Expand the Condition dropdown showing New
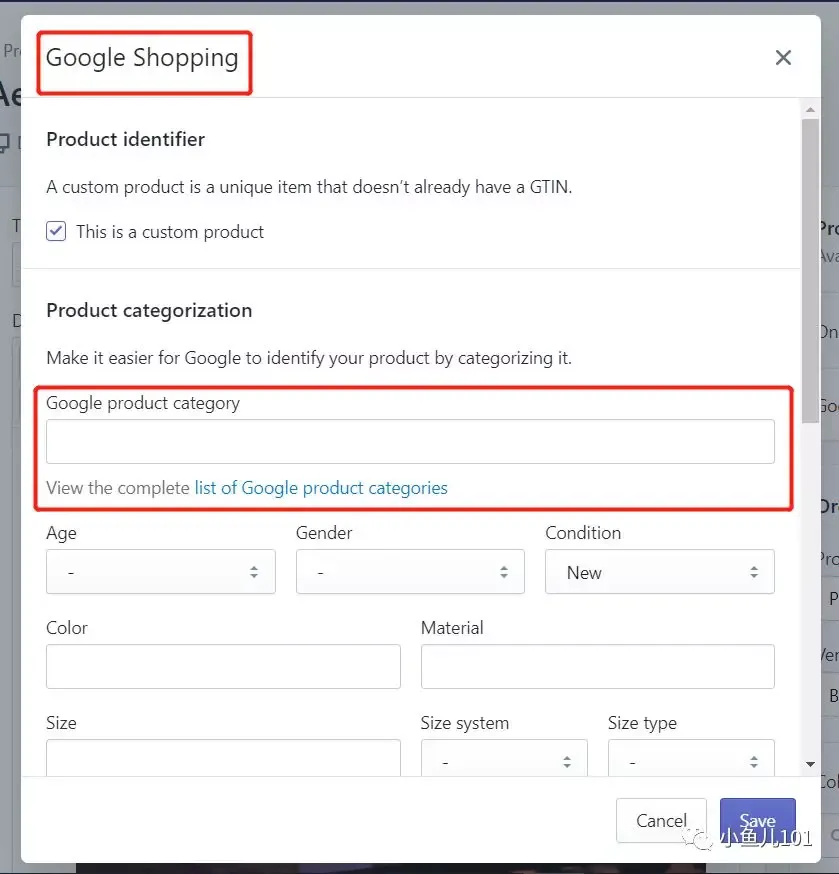The width and height of the screenshot is (839, 874). pyautogui.click(x=659, y=571)
